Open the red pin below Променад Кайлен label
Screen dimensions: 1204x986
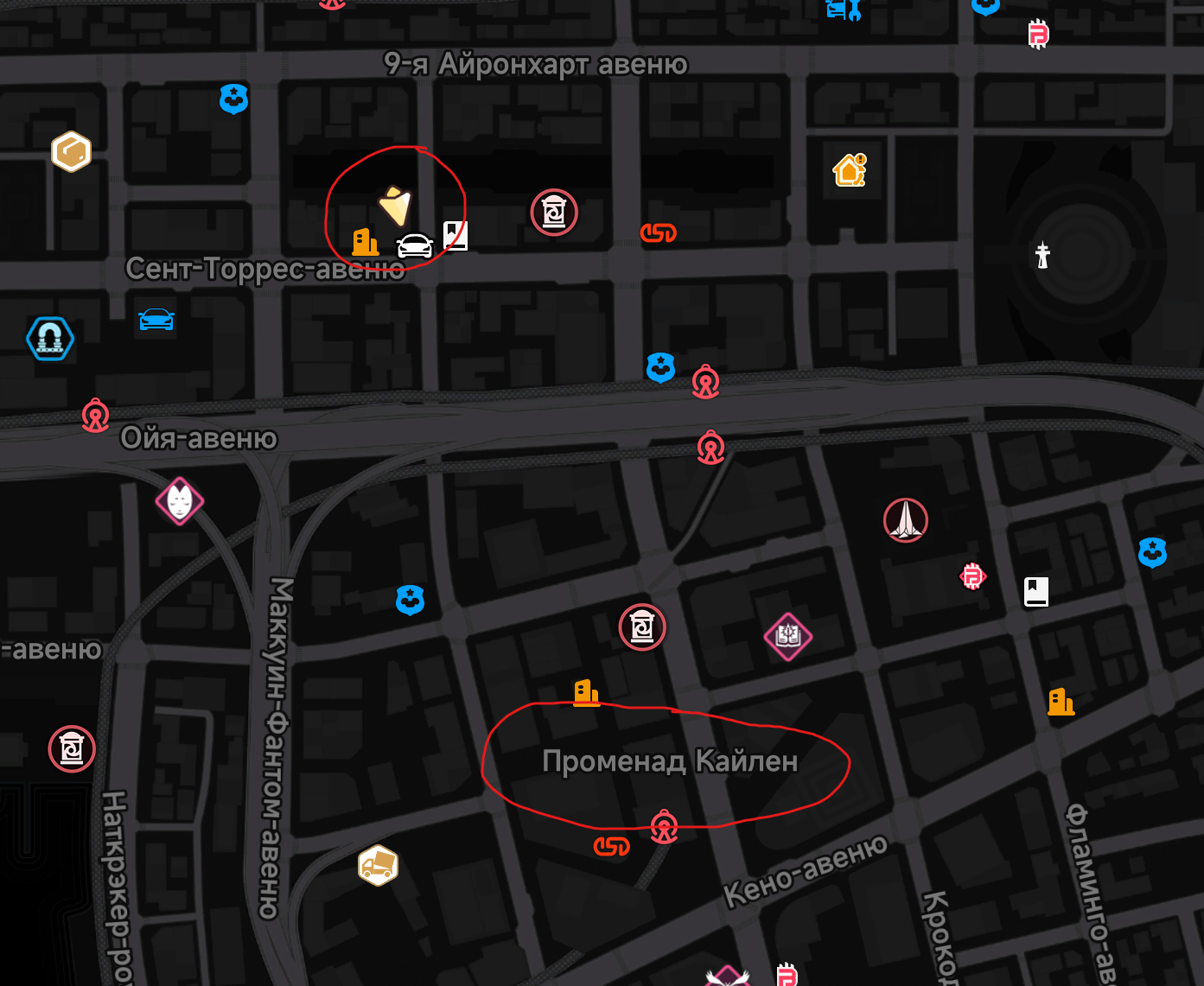pyautogui.click(x=664, y=827)
